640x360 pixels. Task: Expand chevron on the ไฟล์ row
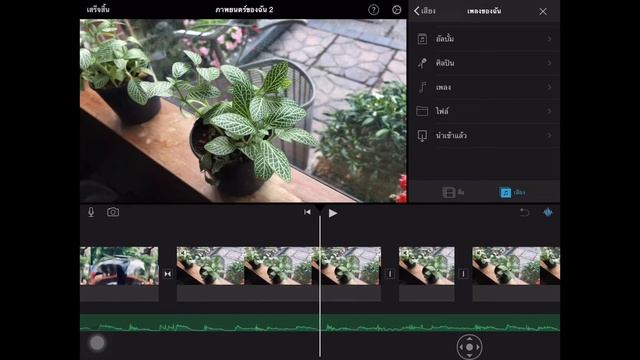point(549,111)
